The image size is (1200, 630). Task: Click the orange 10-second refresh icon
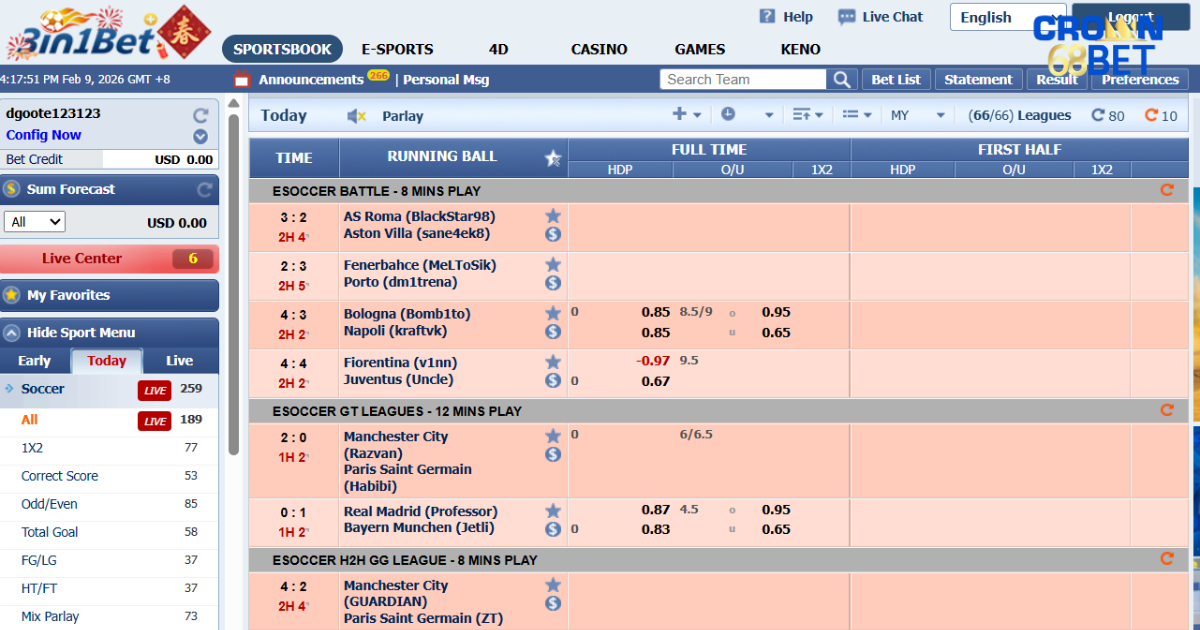click(x=1151, y=116)
